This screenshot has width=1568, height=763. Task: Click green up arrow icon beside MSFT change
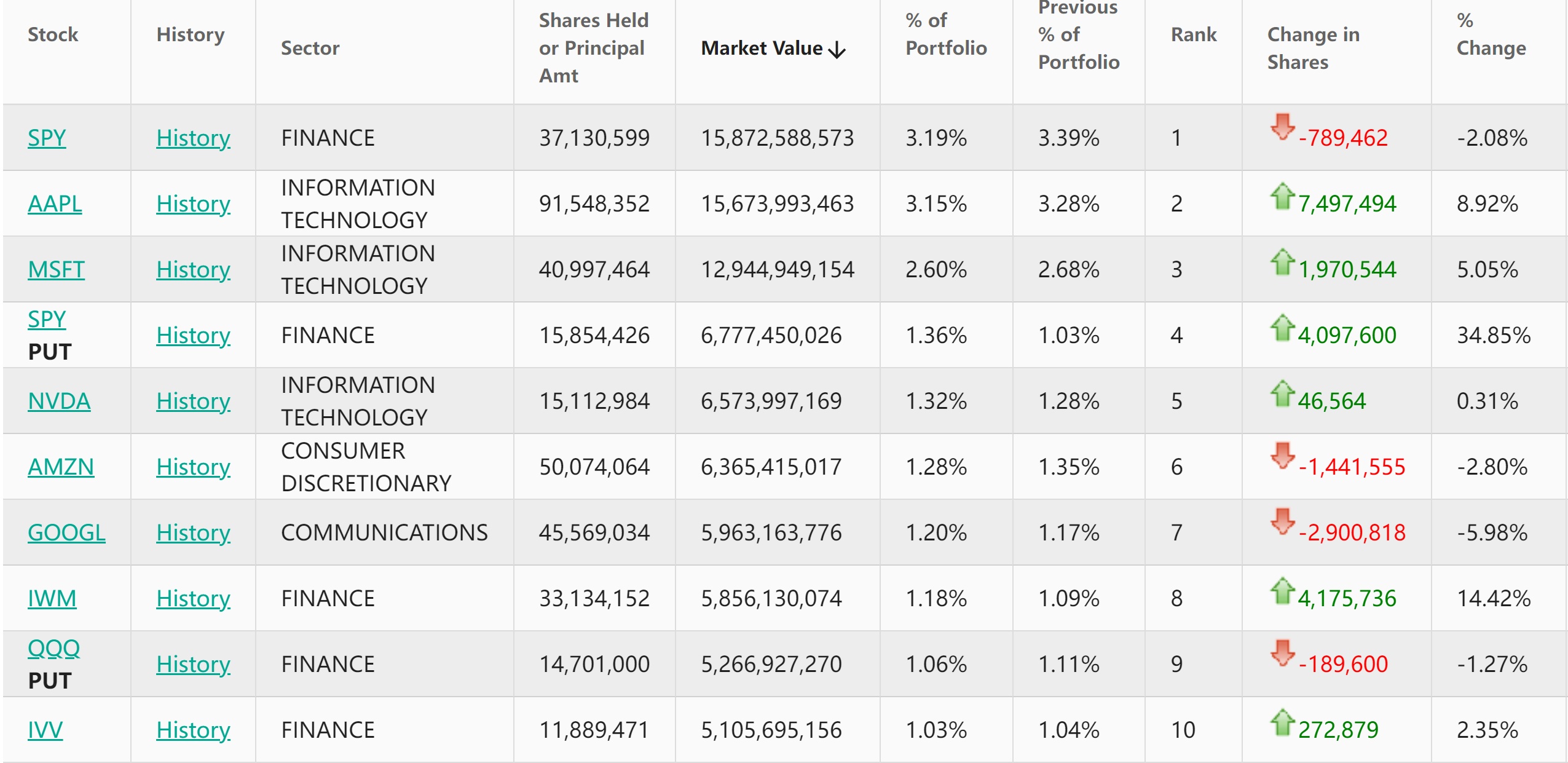(1282, 263)
